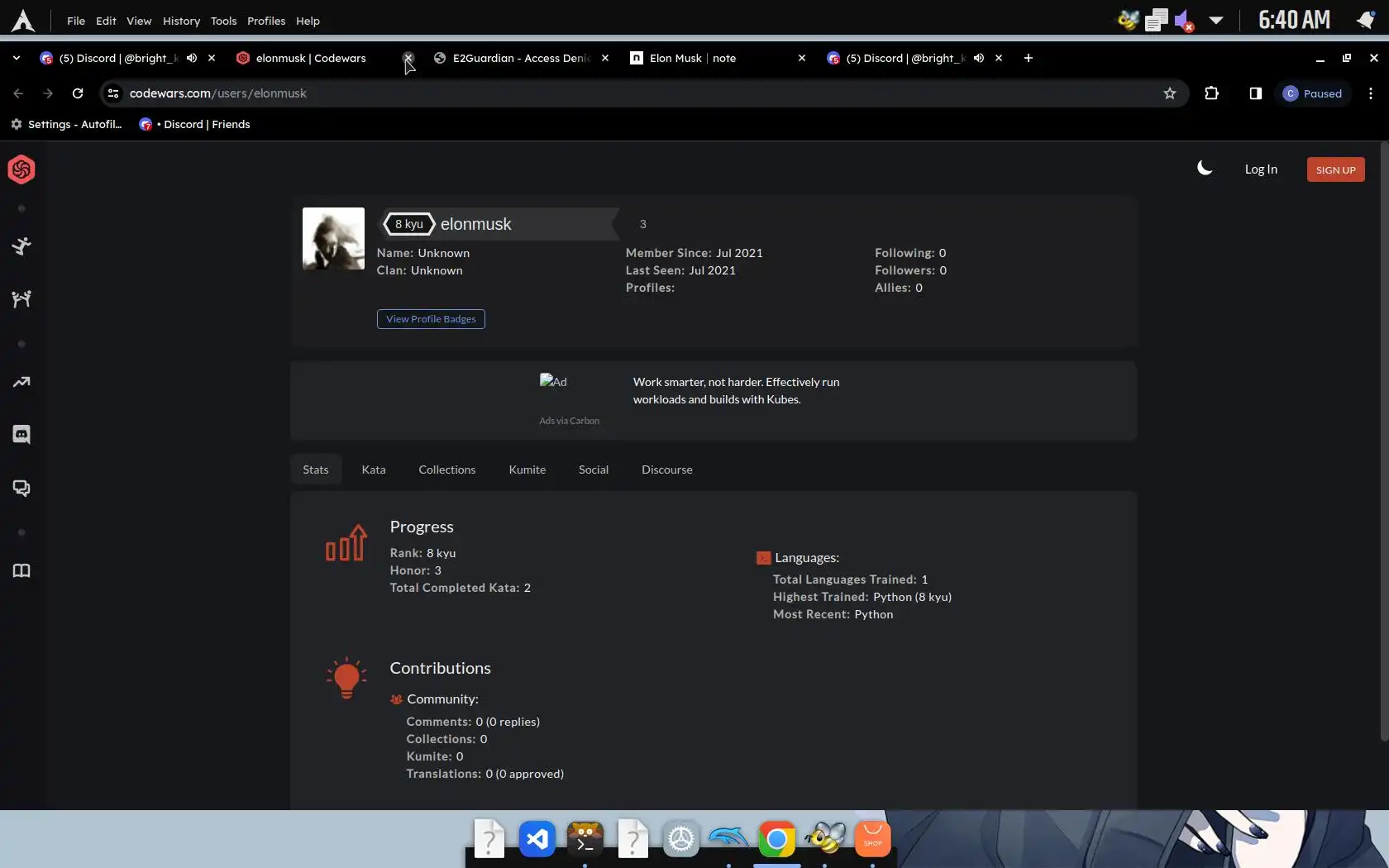Select the Kata tab
1389x868 pixels.
point(374,470)
